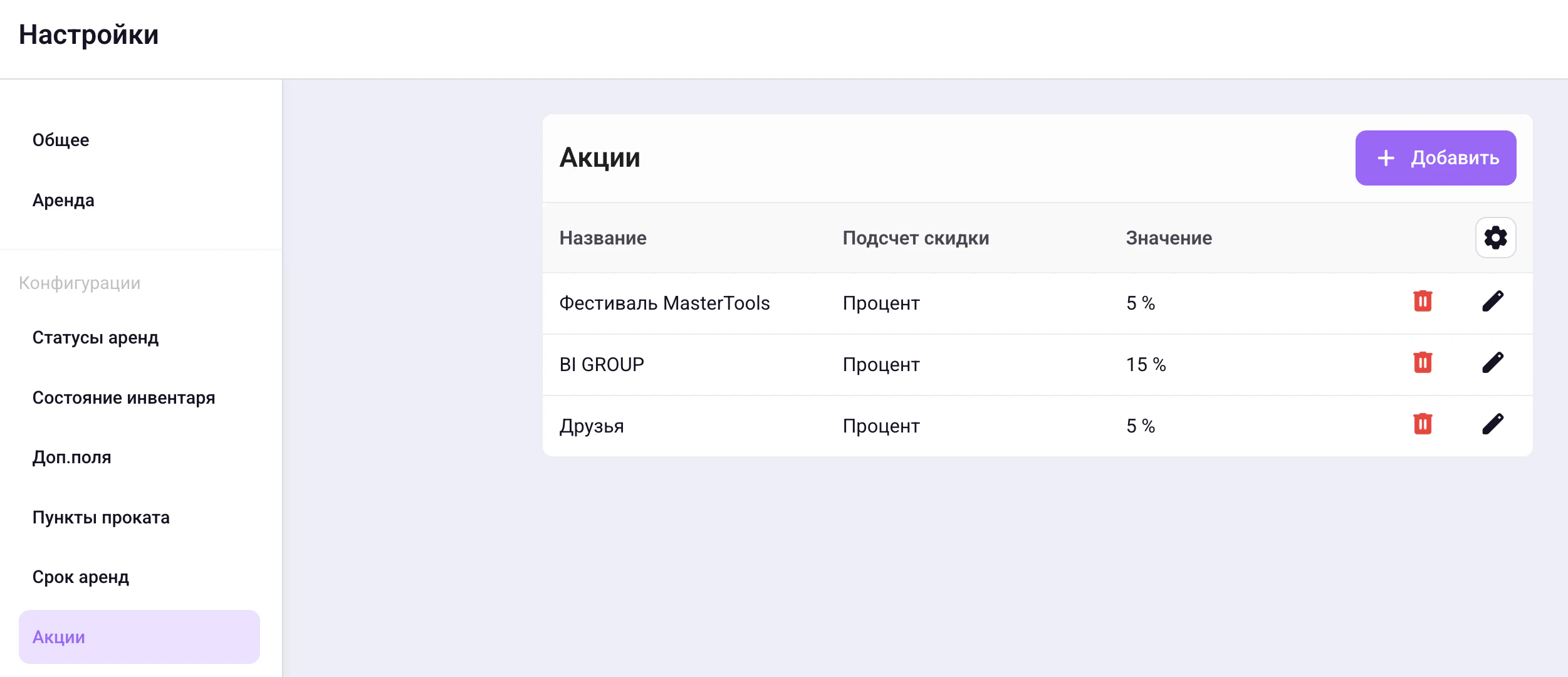Screen dimensions: 1568x677
Task: Open the Аренда settings section
Action: pyautogui.click(x=63, y=201)
